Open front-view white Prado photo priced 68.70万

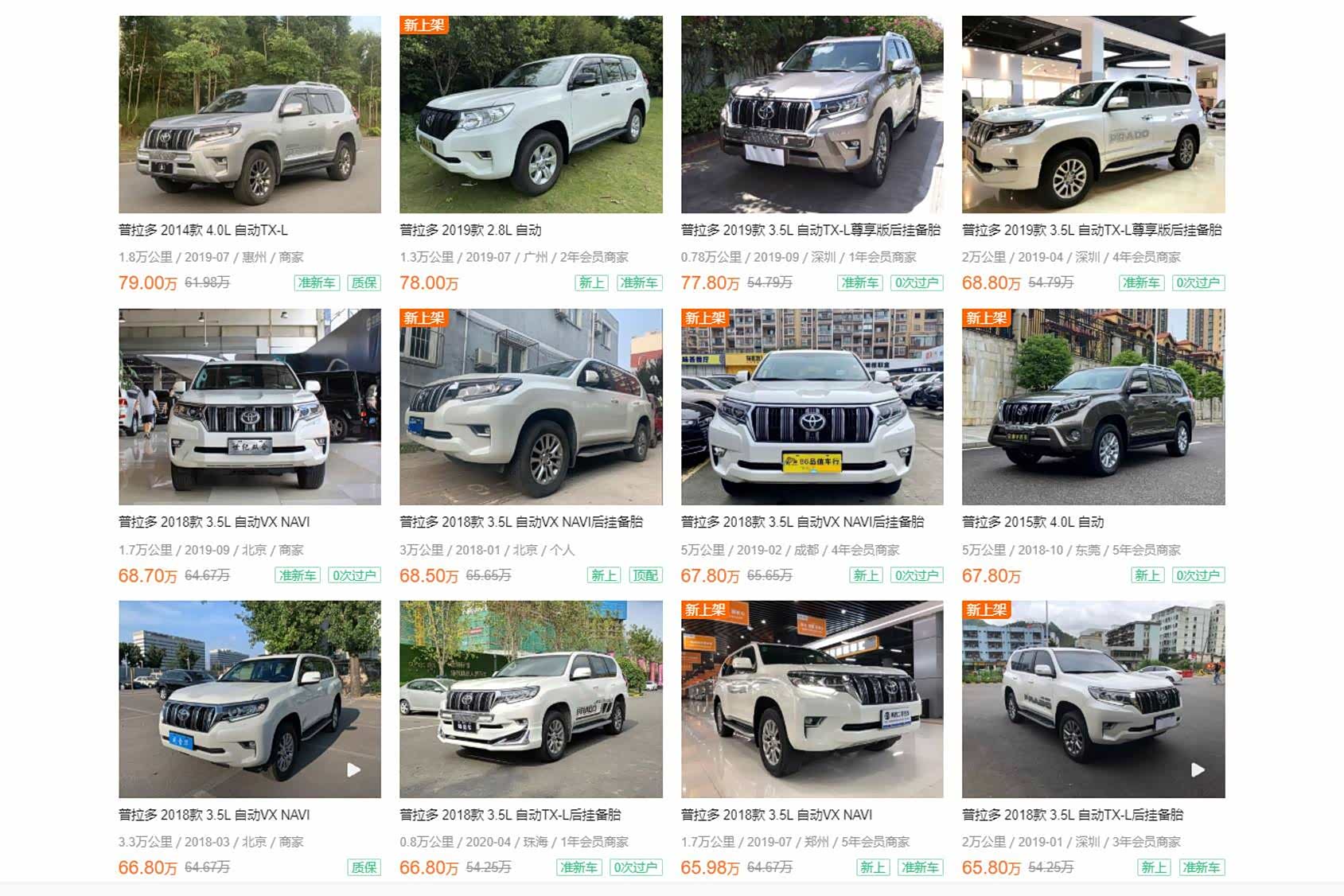click(250, 407)
